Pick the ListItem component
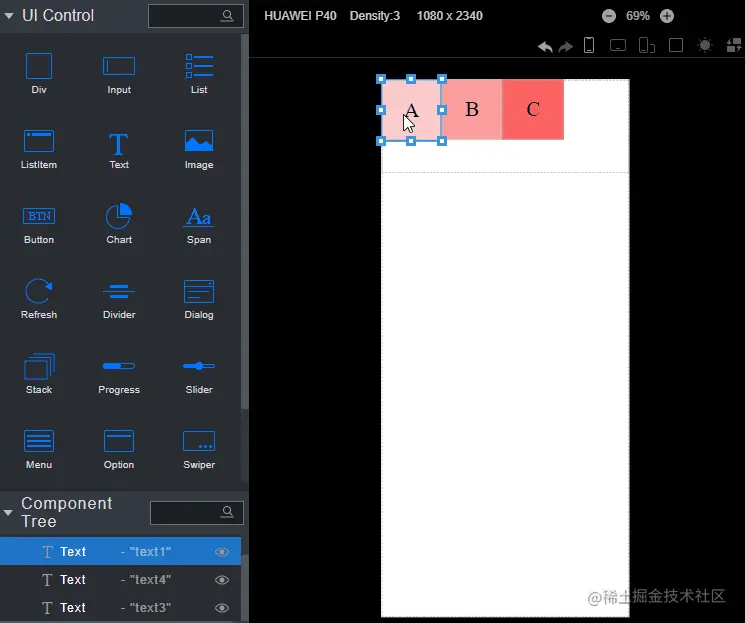745x623 pixels. tap(38, 149)
